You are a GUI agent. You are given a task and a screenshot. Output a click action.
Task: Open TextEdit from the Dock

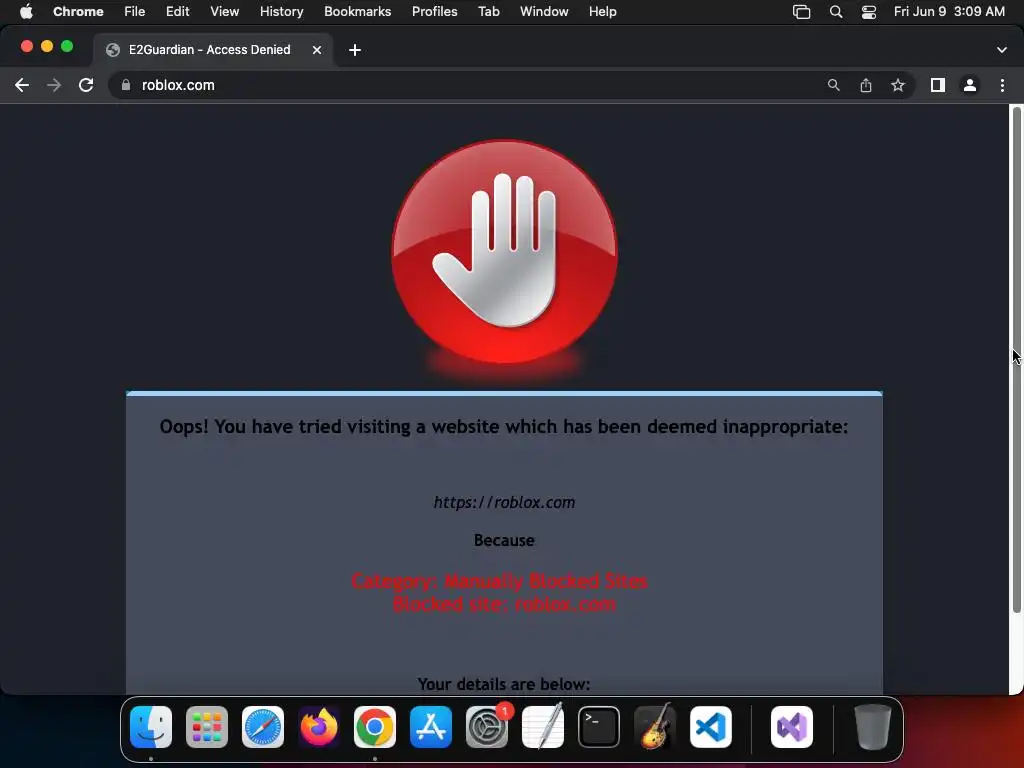coord(543,727)
